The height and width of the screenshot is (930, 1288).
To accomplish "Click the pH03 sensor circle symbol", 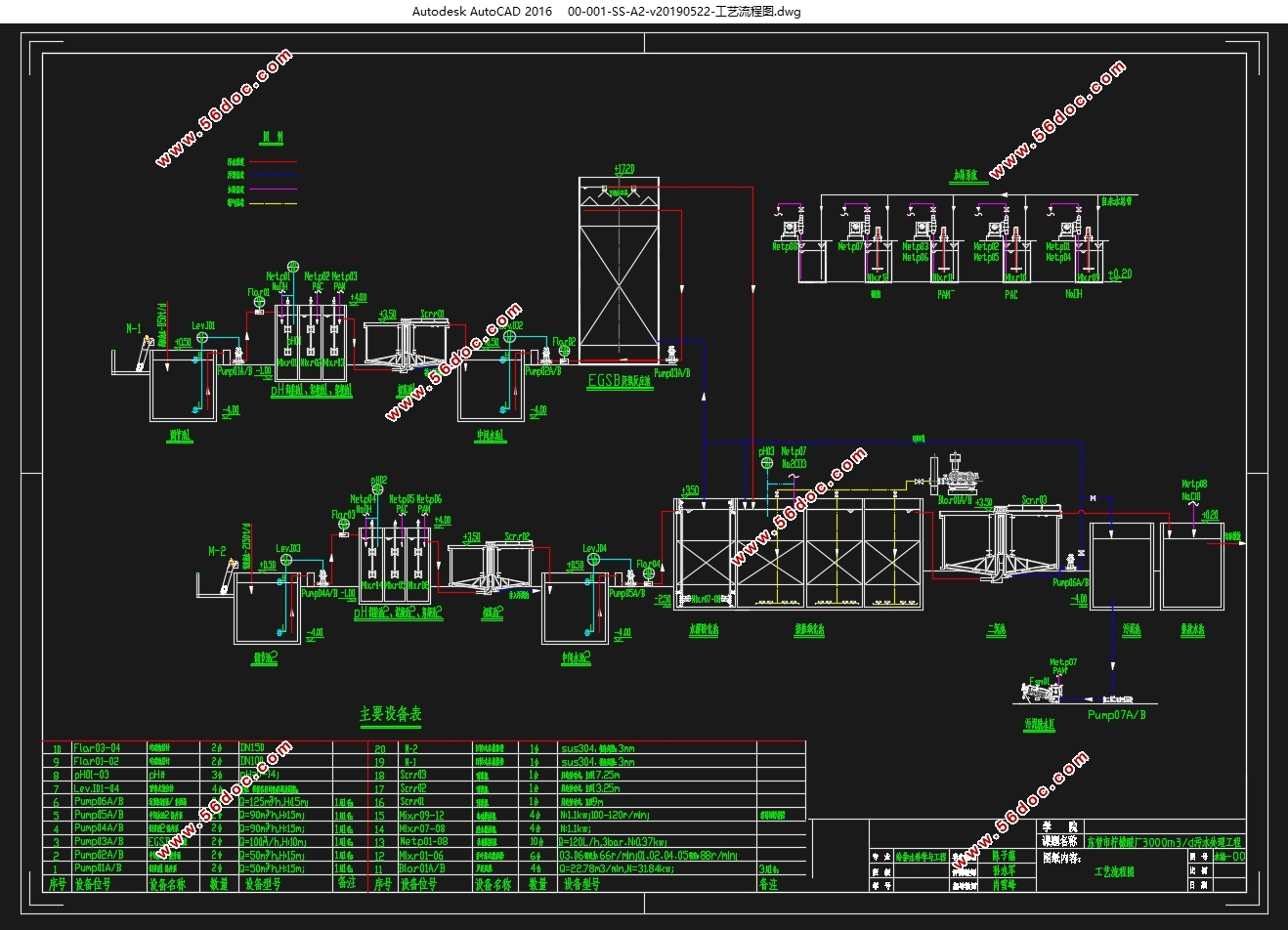I will click(x=765, y=463).
